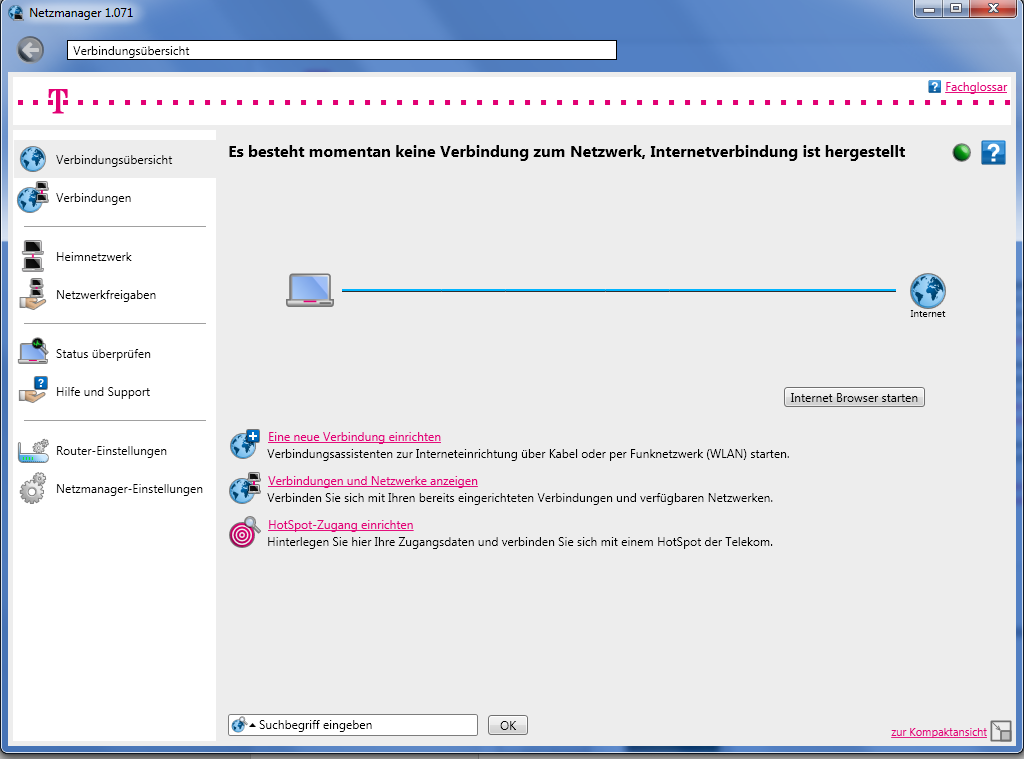Screen dimensions: 1024x759
Task: Minimize the Netzmanager window
Action: point(929,8)
